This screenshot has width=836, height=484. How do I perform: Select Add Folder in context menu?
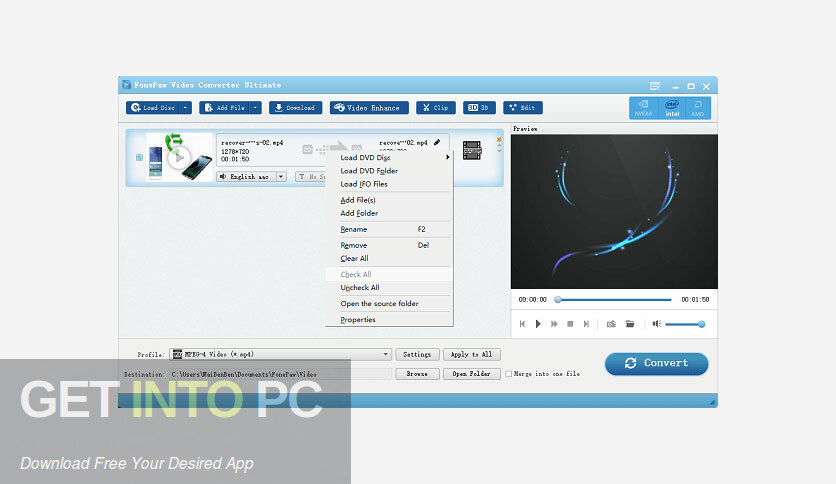pos(389,213)
